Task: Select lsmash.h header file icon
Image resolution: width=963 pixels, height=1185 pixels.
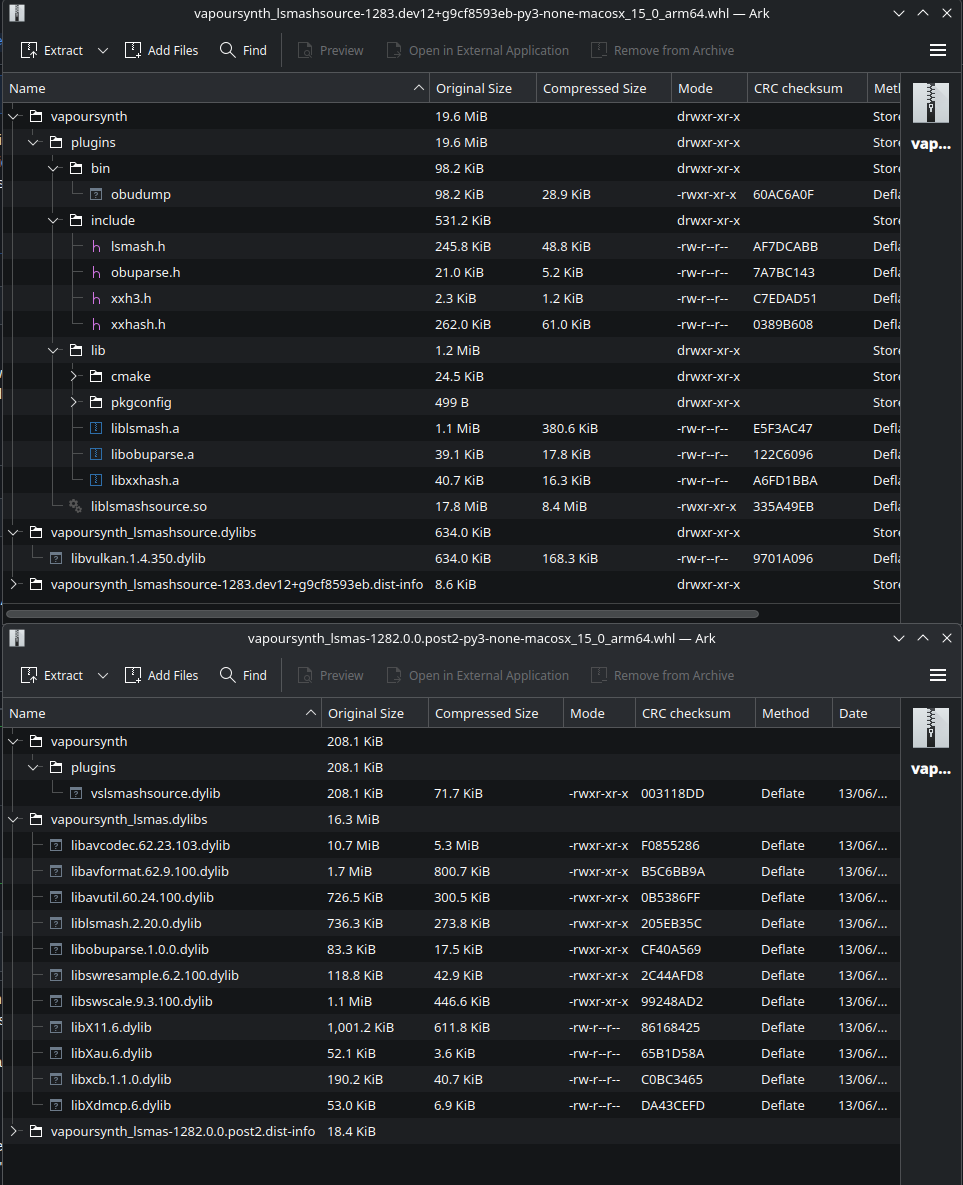Action: (x=96, y=246)
